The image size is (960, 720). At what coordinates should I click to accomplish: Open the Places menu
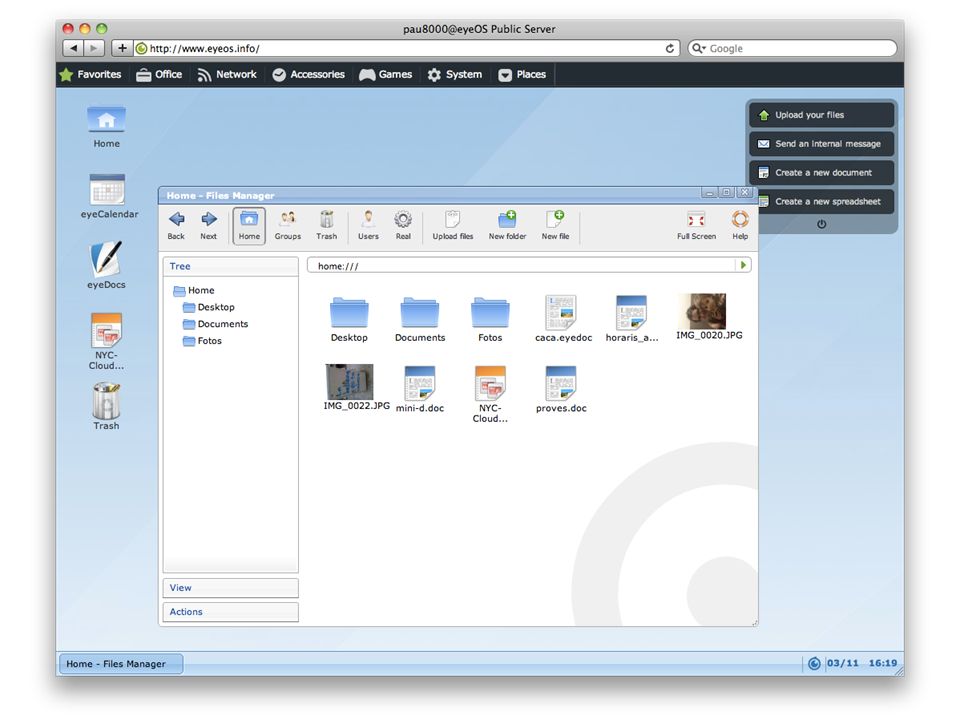[x=522, y=75]
